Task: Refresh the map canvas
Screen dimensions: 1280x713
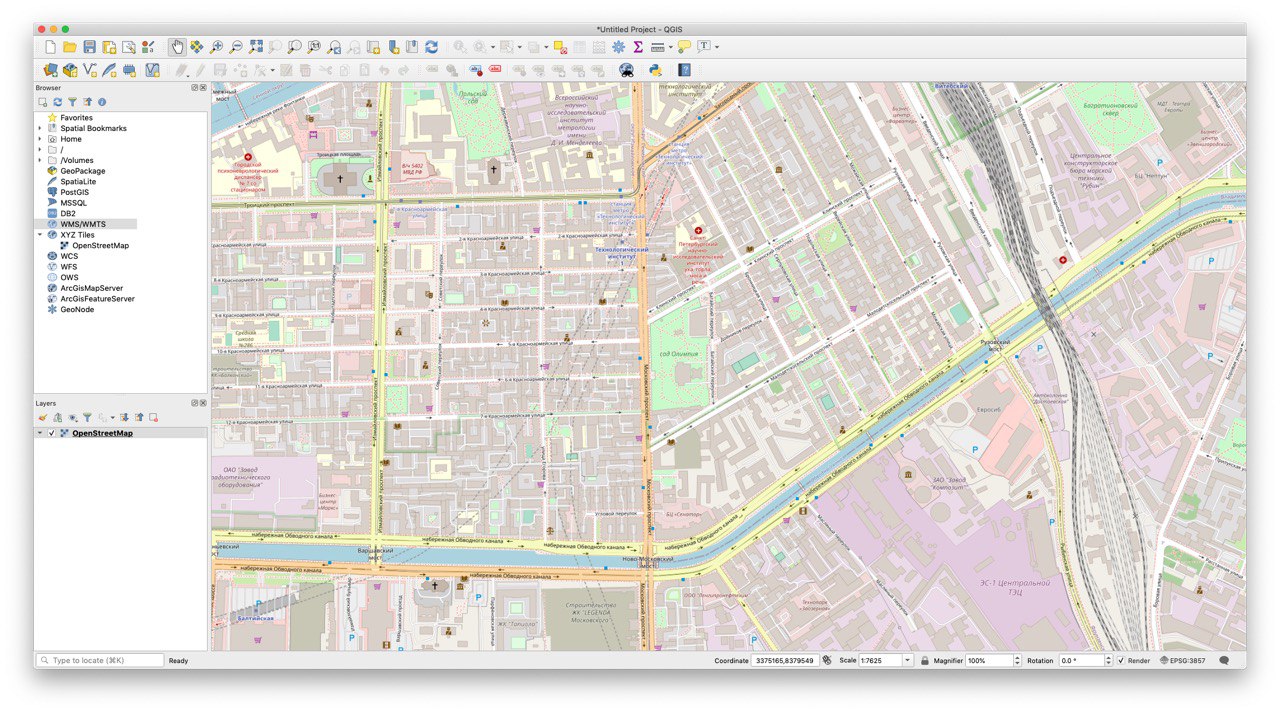Action: tap(432, 47)
